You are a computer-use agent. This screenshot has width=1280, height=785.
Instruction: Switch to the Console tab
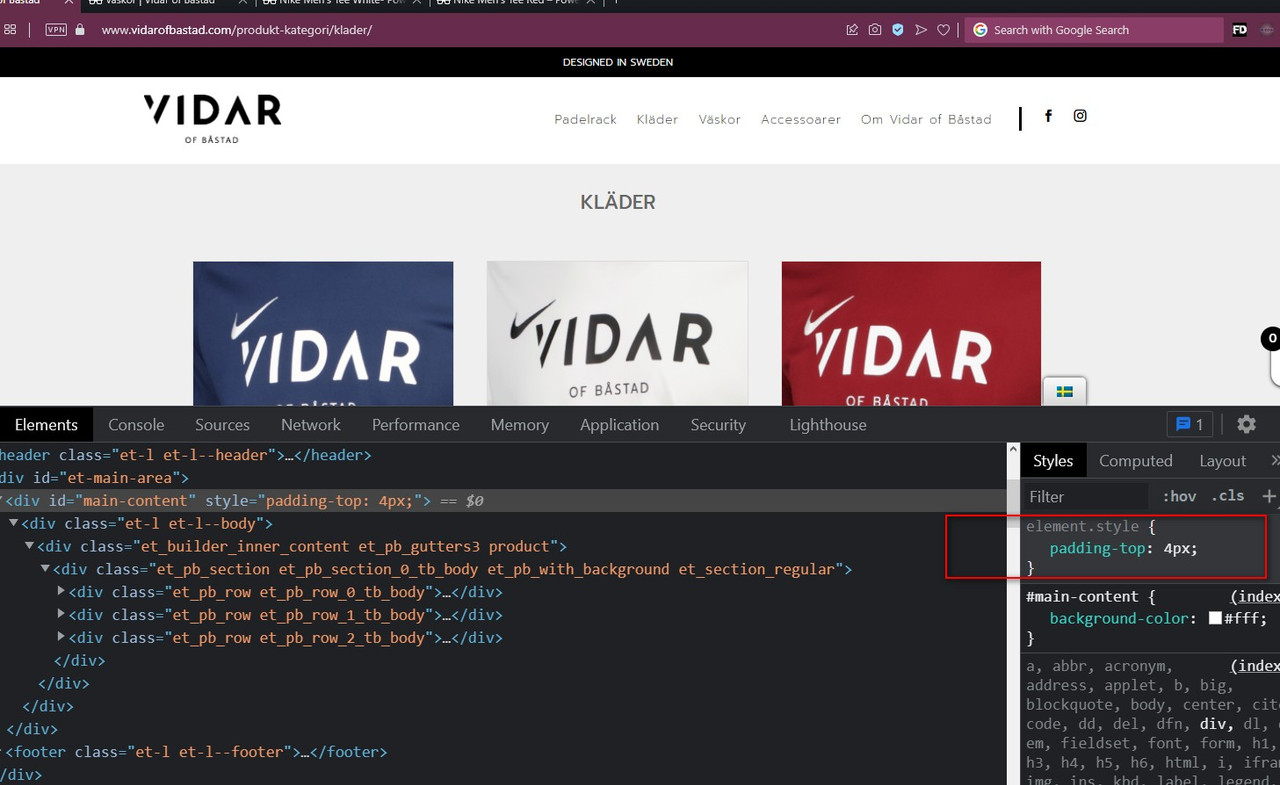click(x=136, y=424)
